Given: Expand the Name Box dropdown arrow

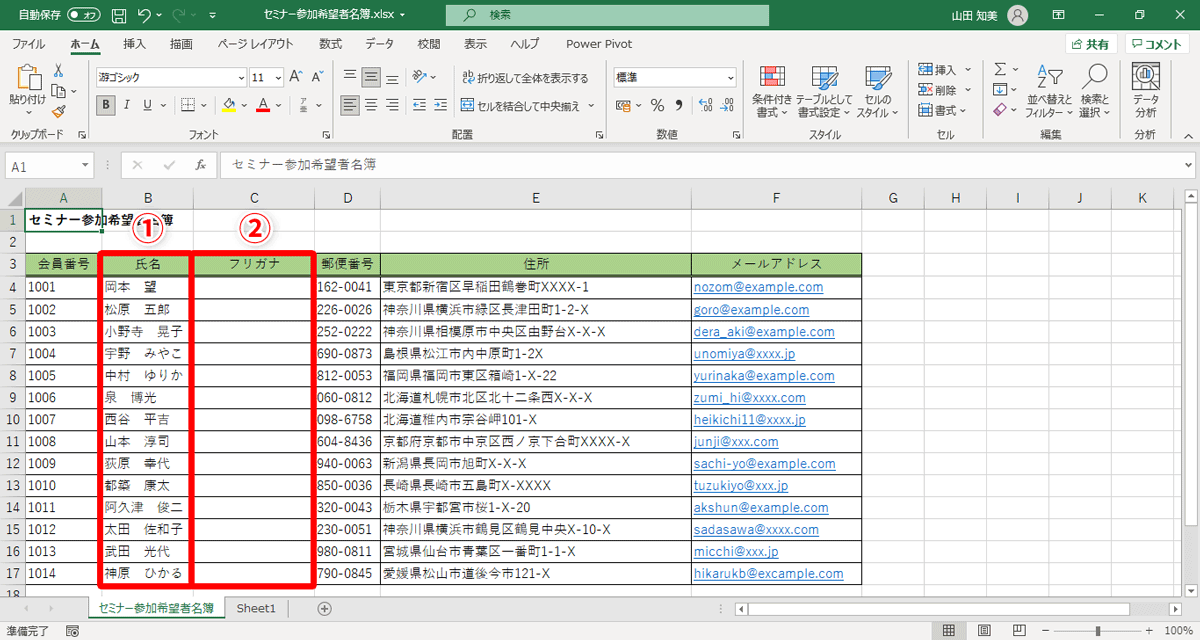Looking at the screenshot, I should (x=85, y=166).
